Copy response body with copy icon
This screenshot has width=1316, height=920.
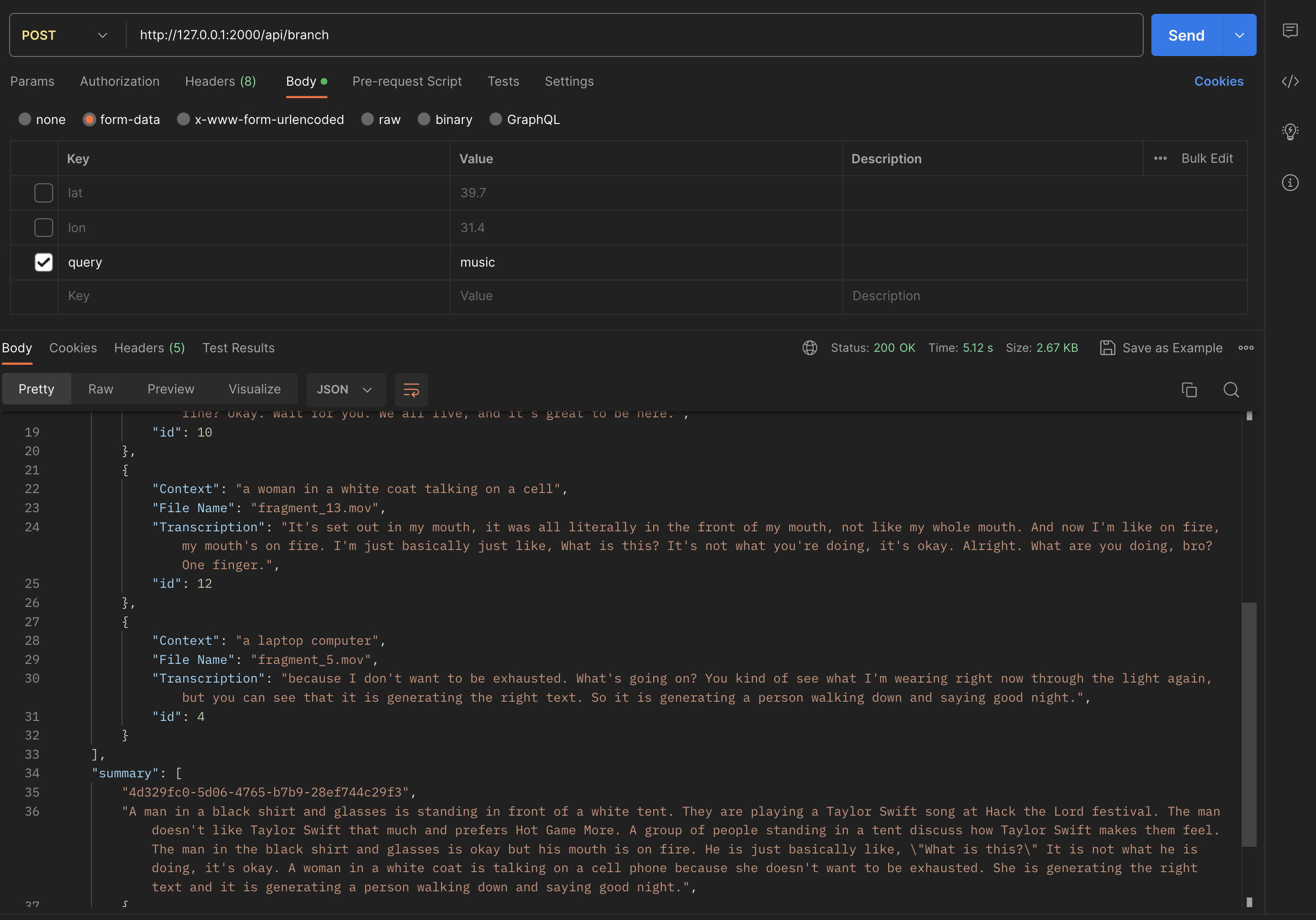pyautogui.click(x=1189, y=390)
